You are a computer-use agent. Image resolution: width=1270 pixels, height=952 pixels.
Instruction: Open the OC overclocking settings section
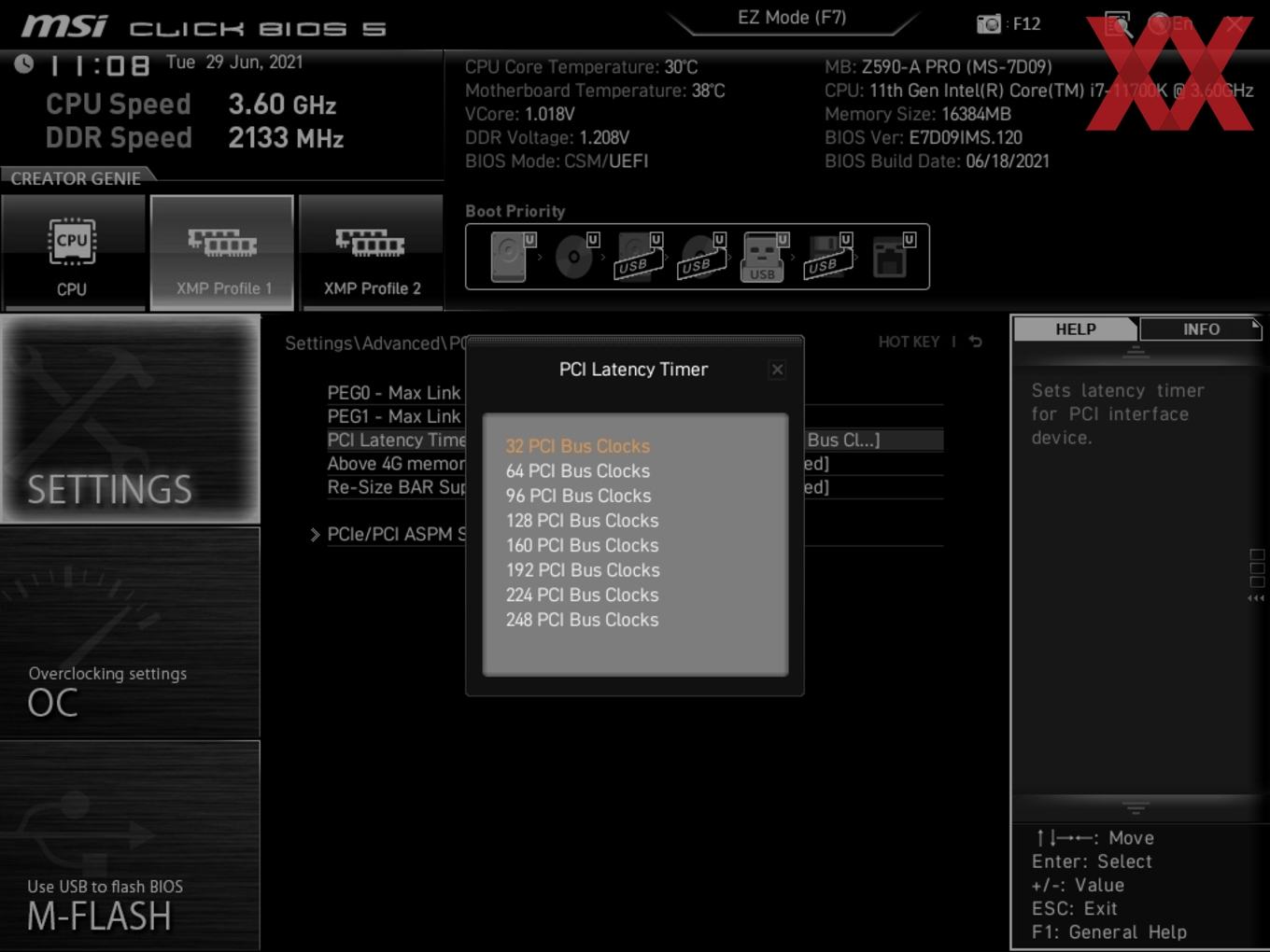(x=131, y=633)
